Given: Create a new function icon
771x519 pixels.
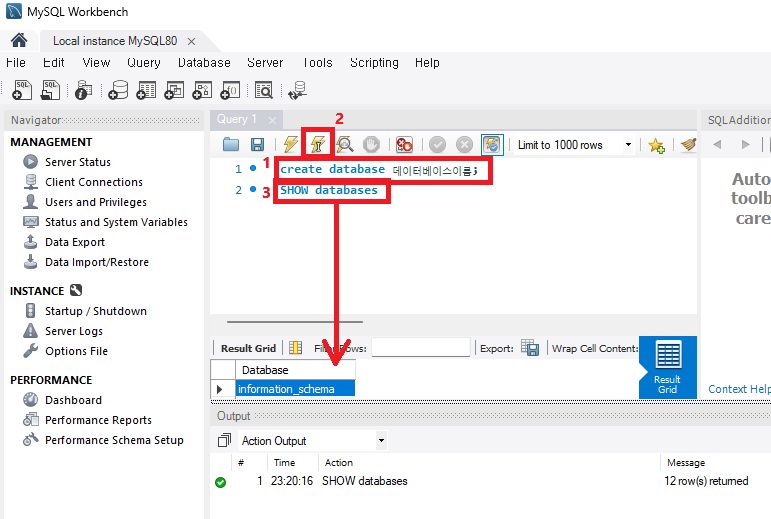Looking at the screenshot, I should coord(230,90).
